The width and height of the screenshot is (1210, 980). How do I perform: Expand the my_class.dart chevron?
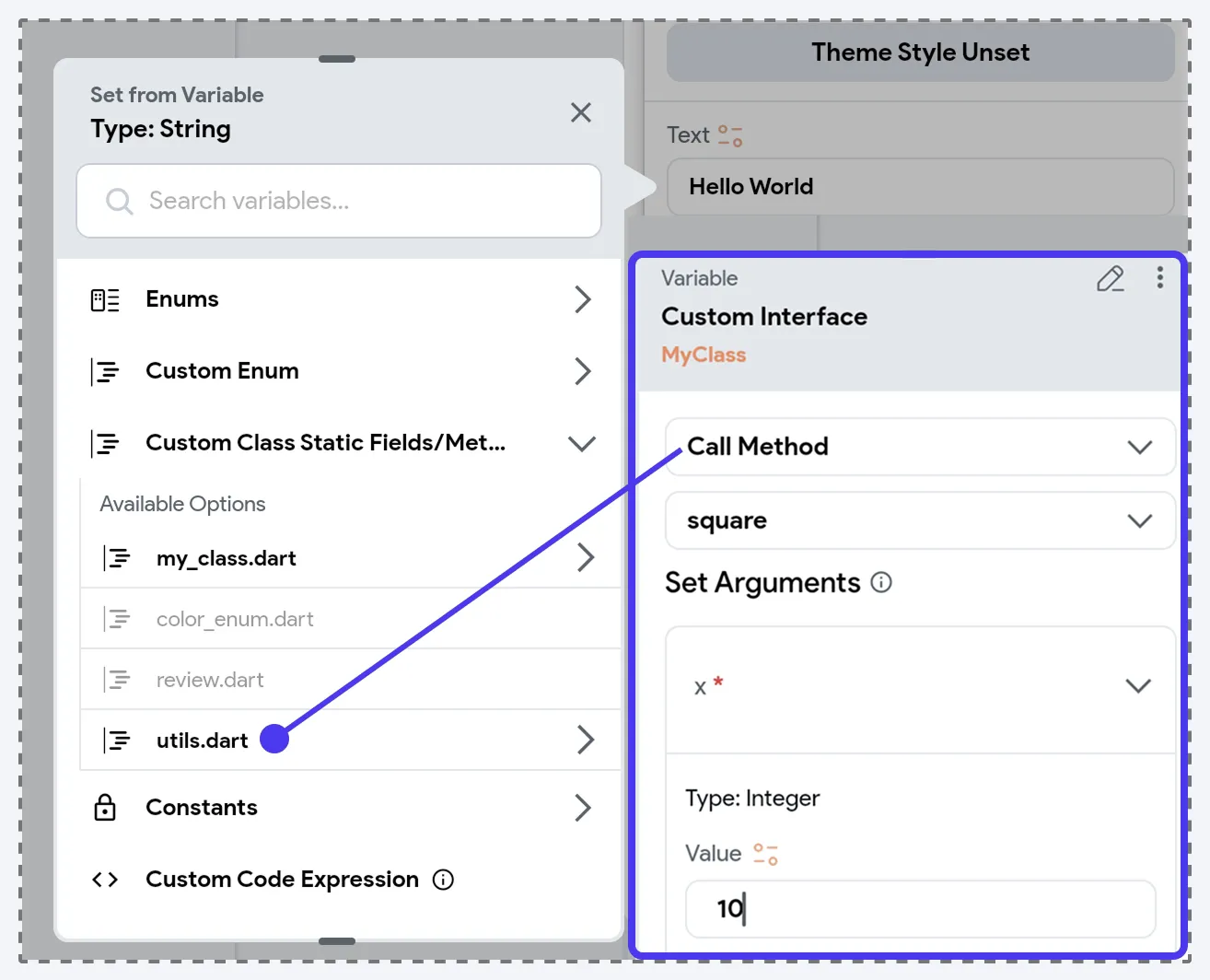585,557
